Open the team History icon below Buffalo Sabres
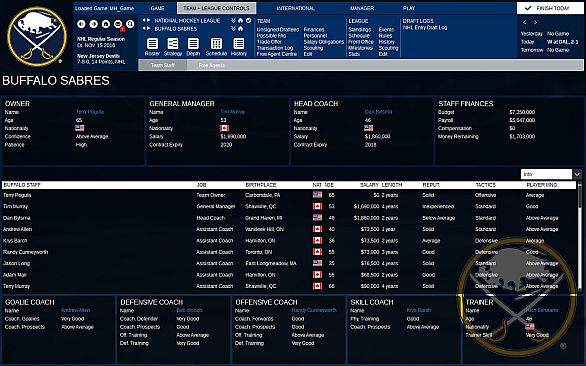The height and width of the screenshot is (366, 586). click(x=239, y=47)
